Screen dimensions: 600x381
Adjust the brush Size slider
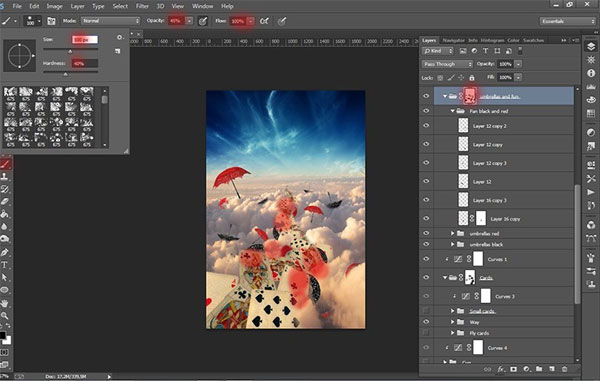pyautogui.click(x=70, y=50)
